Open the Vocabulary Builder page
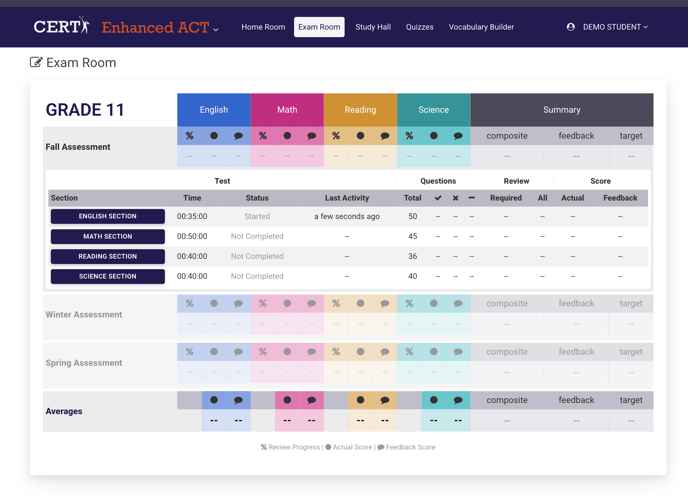This screenshot has height=496, width=688. (481, 27)
